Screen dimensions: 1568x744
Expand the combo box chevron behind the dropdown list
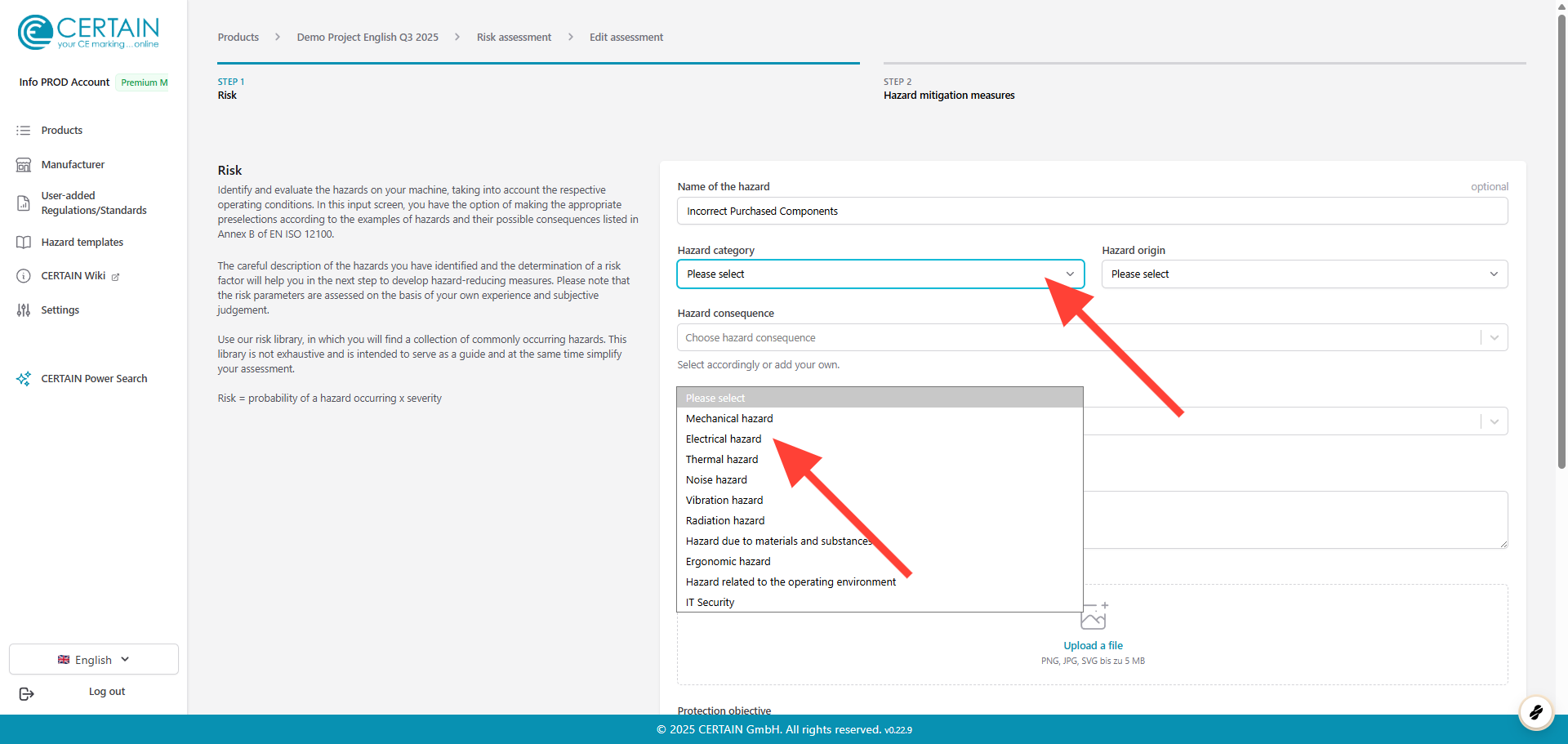1494,421
